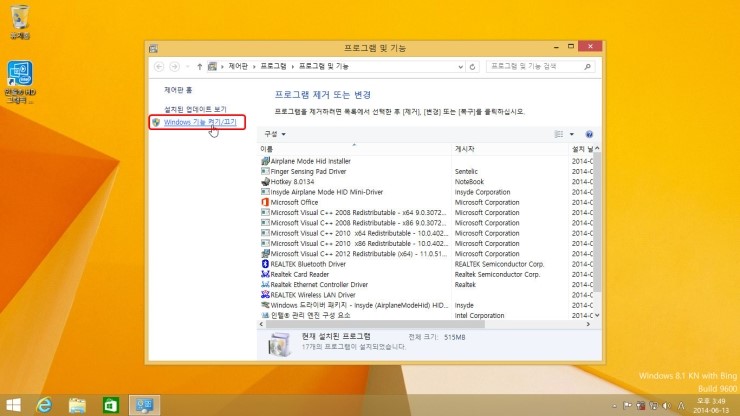Click the Forward navigation arrow
Image resolution: width=740 pixels, height=416 pixels.
(x=175, y=67)
